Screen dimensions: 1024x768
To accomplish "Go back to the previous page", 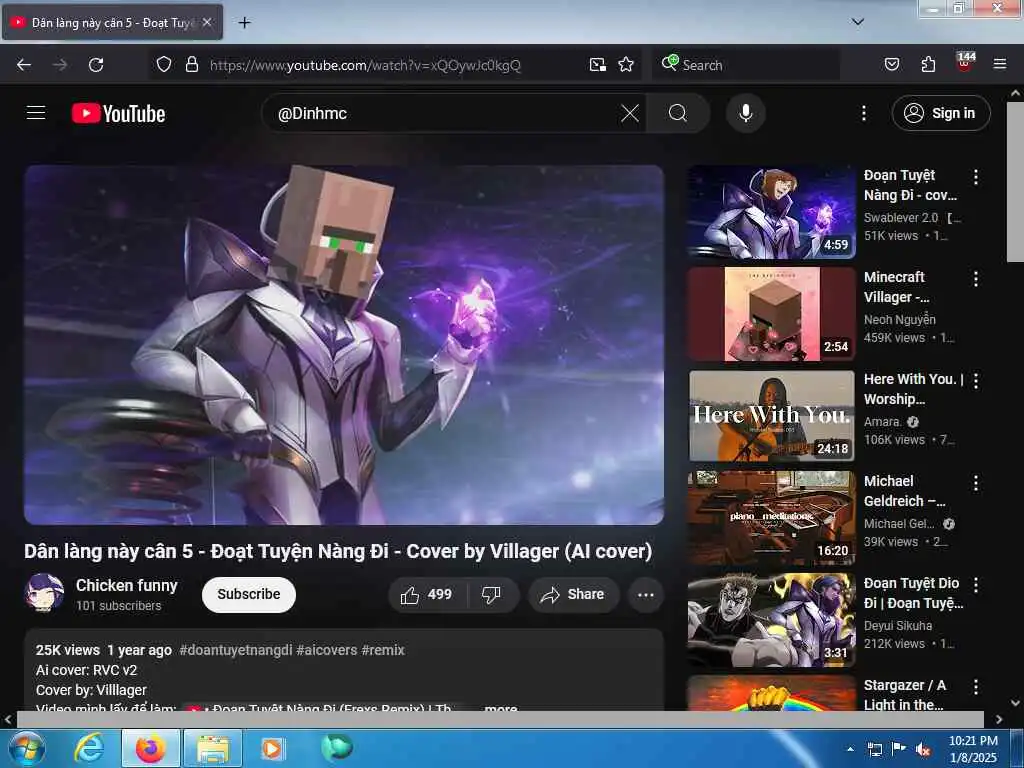I will click(x=24, y=65).
